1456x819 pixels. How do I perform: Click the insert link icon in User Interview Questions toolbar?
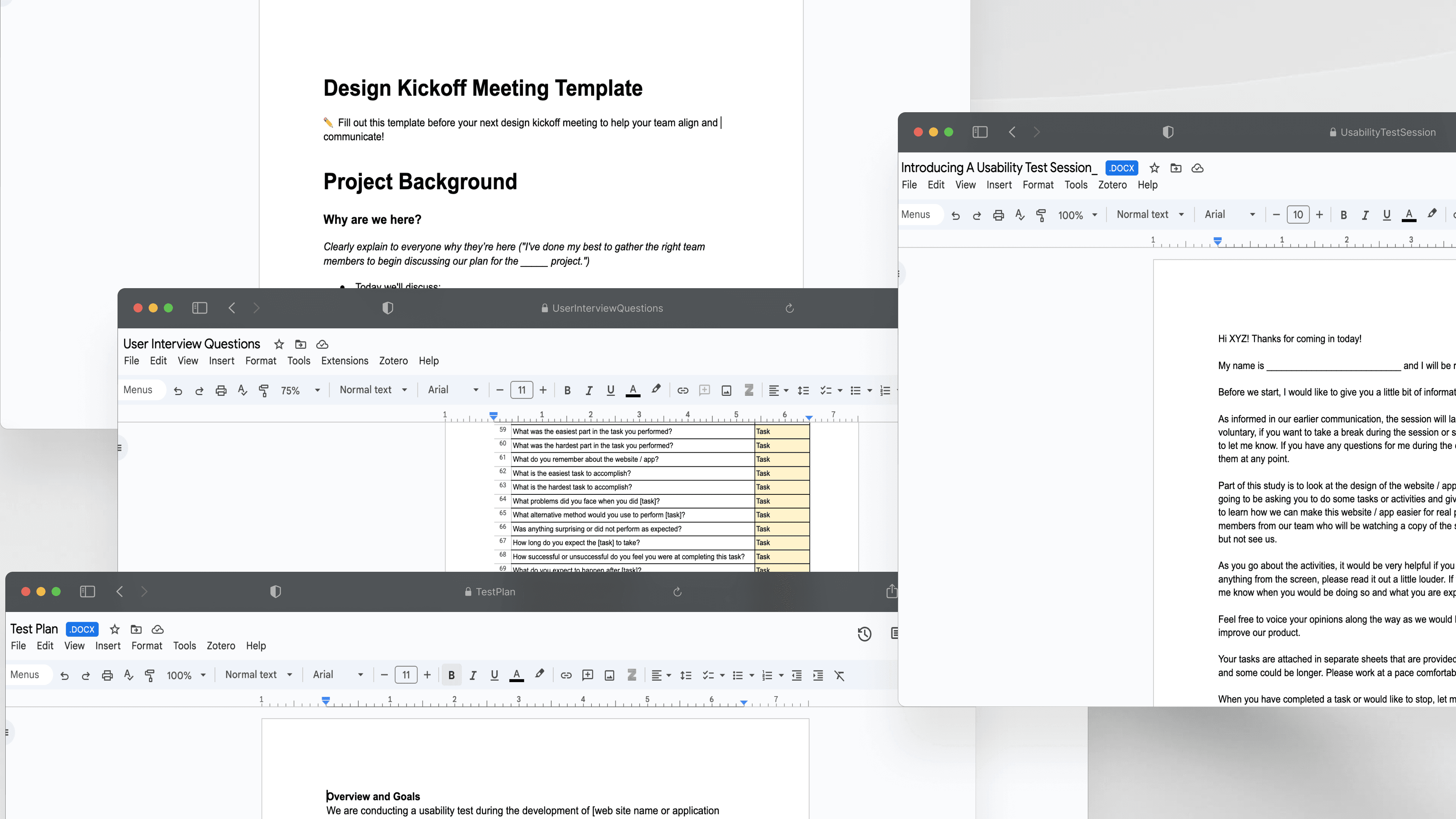pos(683,390)
